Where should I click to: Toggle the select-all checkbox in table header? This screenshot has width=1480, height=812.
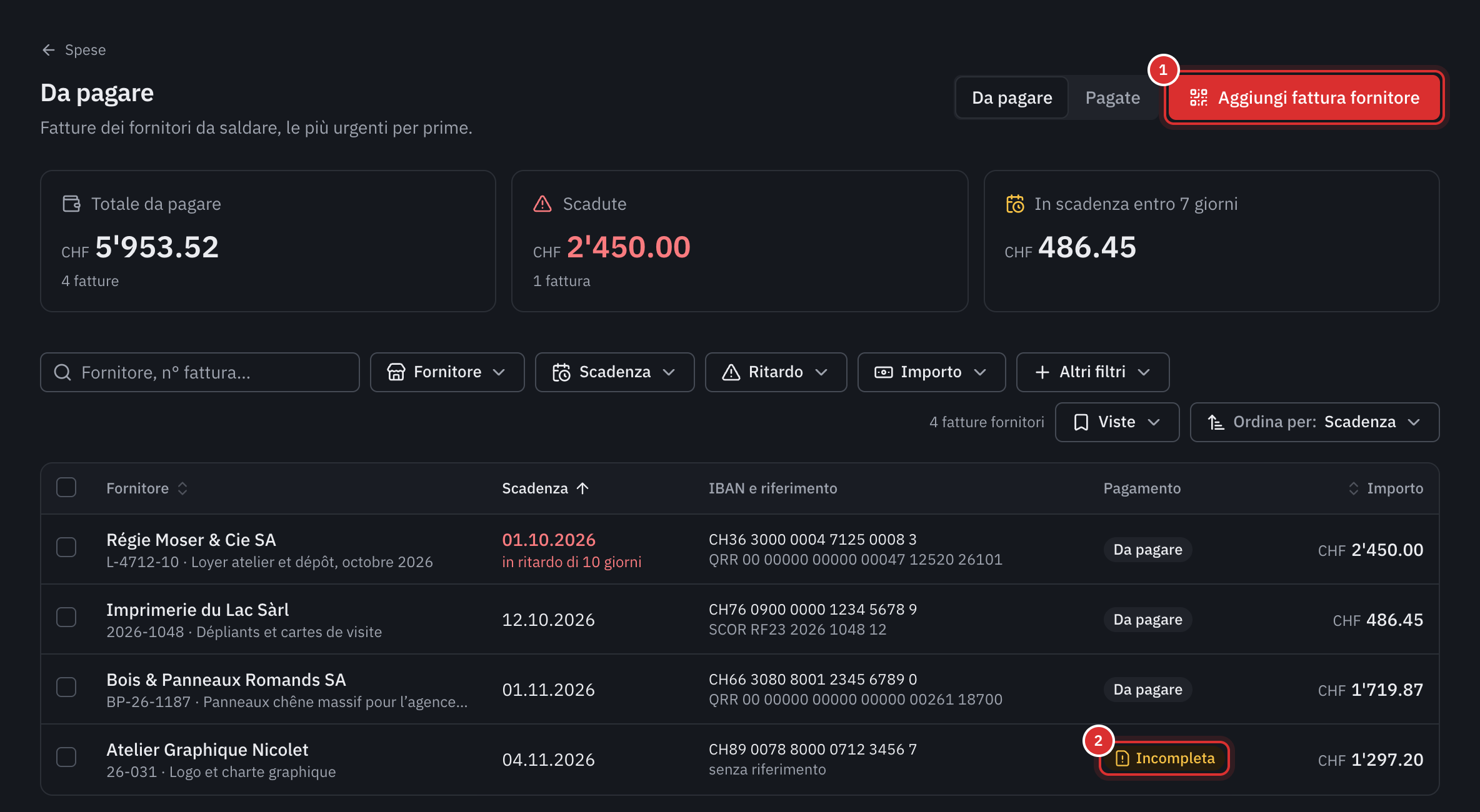click(x=66, y=487)
